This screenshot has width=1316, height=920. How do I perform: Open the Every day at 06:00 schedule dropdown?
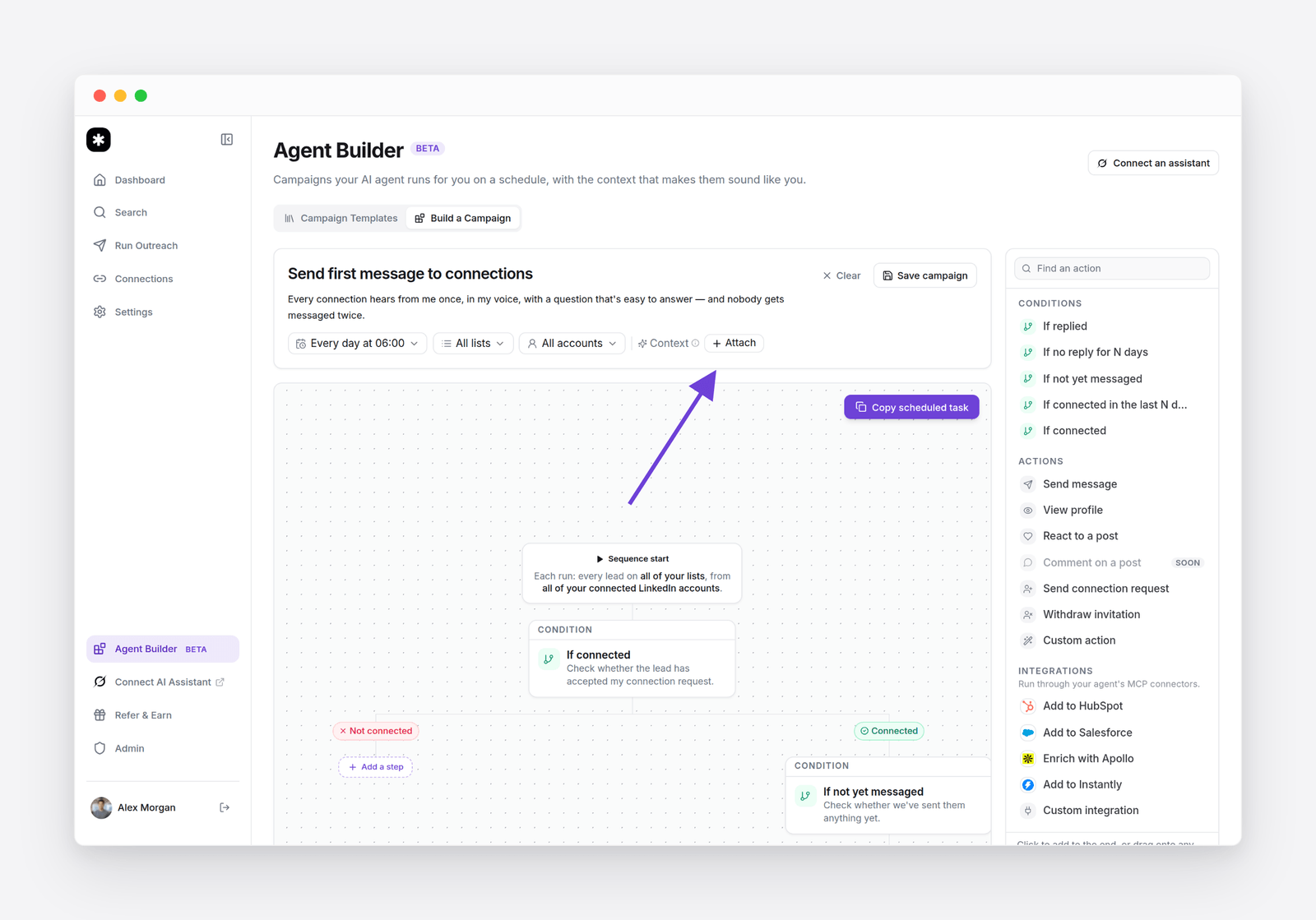[x=357, y=344]
